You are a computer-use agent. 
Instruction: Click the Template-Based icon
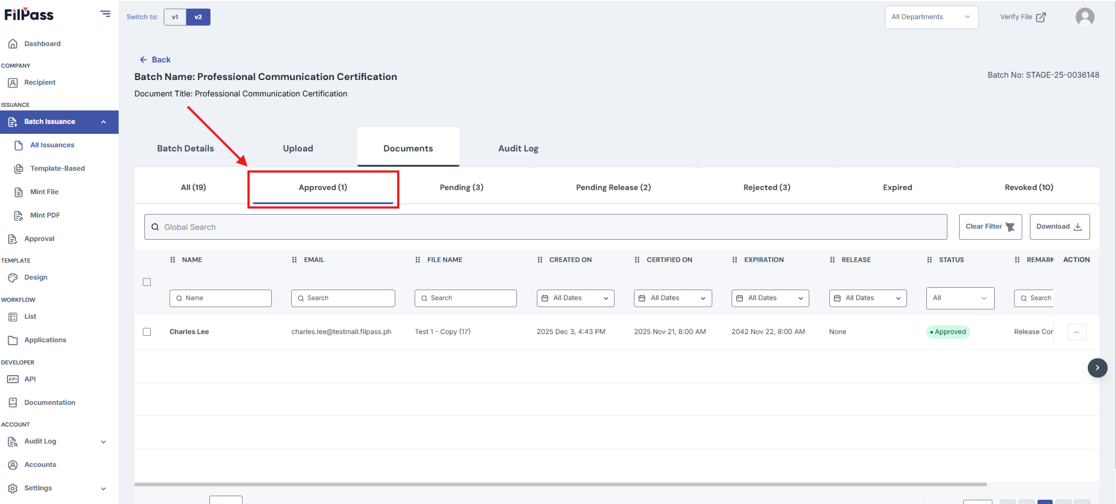pos(19,169)
